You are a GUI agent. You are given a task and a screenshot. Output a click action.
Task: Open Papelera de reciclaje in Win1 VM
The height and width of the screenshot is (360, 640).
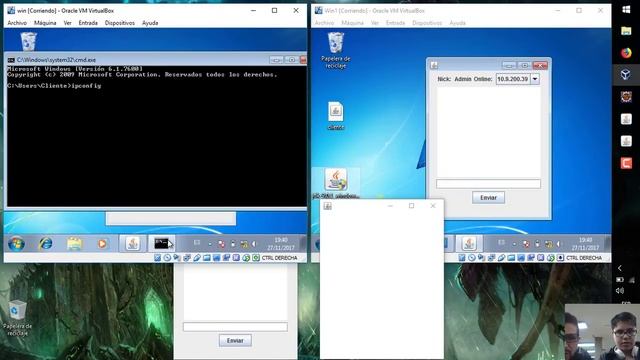pos(336,50)
